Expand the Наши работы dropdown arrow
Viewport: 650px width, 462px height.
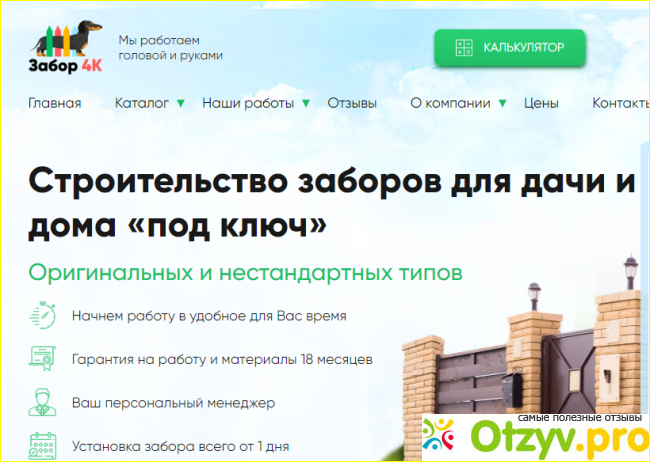(306, 103)
